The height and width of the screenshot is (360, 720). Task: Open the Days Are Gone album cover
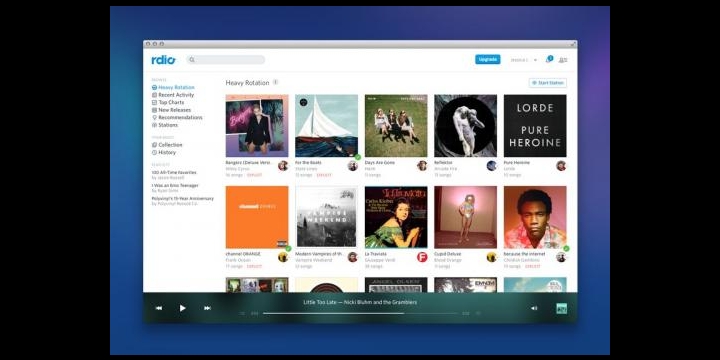pos(396,126)
